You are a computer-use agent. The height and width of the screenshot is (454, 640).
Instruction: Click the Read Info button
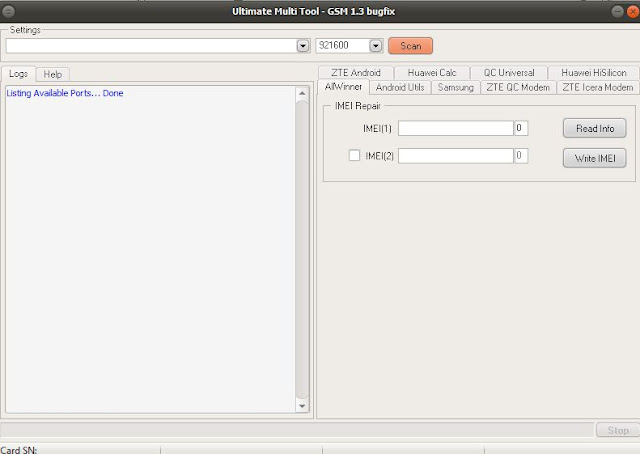[595, 128]
